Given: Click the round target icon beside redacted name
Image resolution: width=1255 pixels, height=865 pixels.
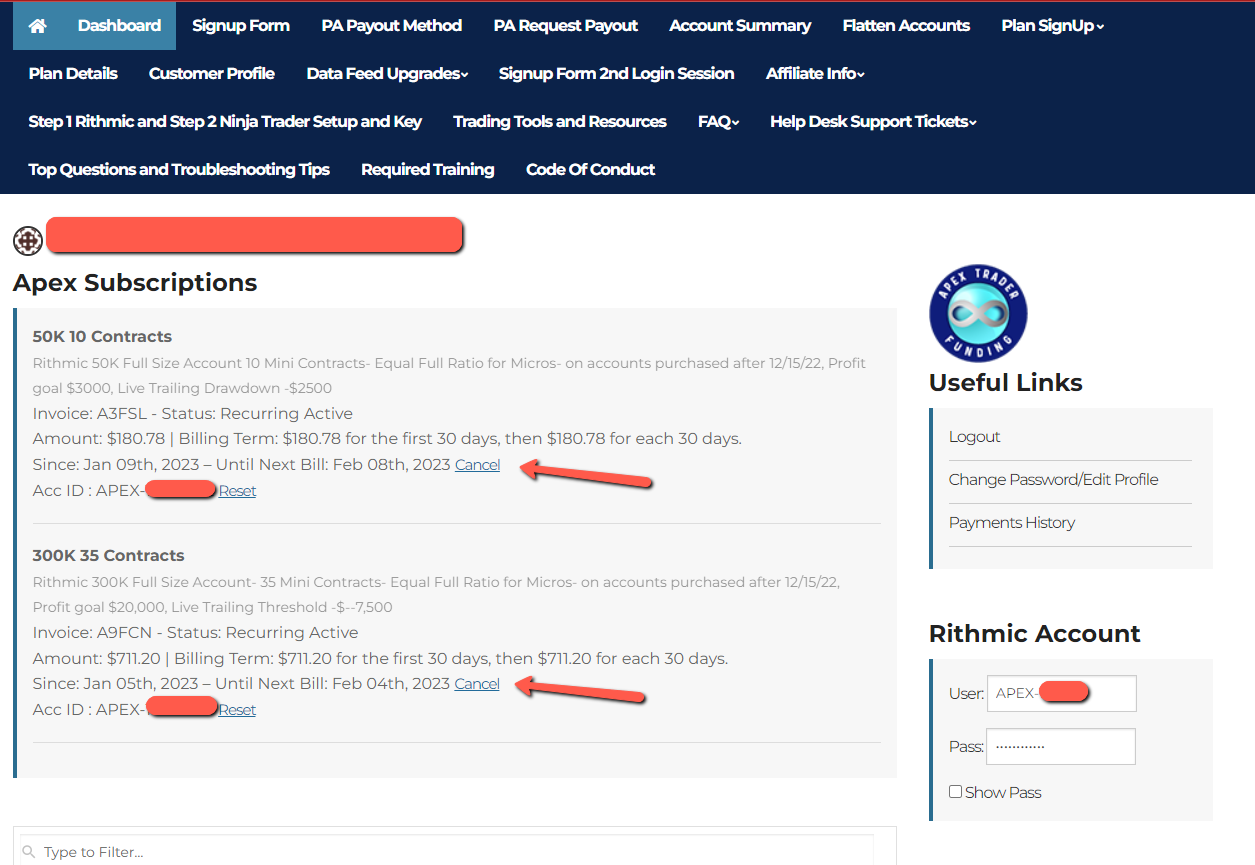Looking at the screenshot, I should point(28,241).
